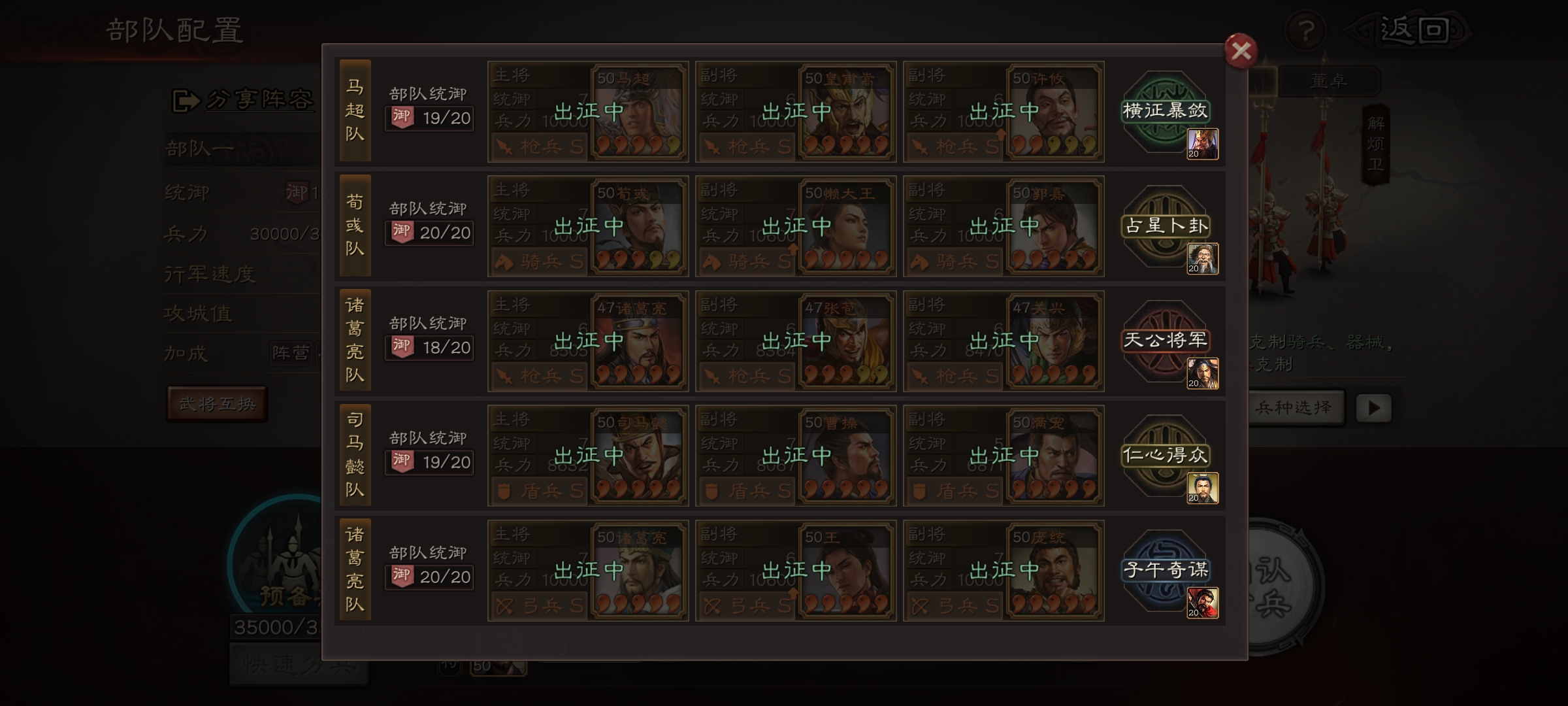Click the 分享阵容 share icon
Viewport: 1568px width, 706px height.
(186, 101)
